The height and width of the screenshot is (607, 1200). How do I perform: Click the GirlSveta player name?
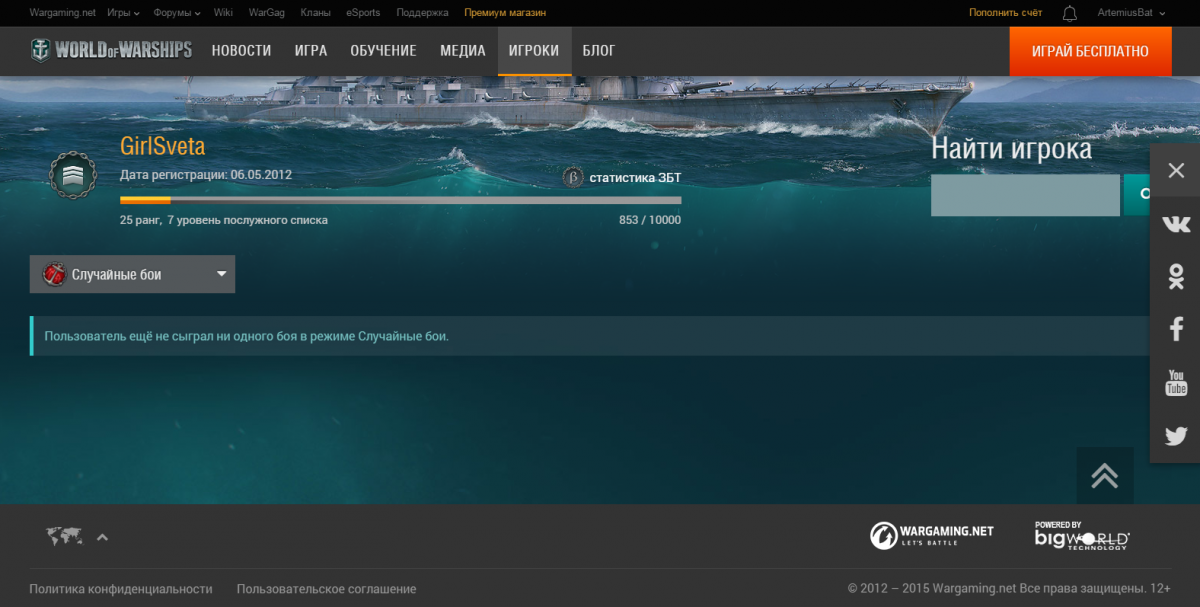point(162,147)
